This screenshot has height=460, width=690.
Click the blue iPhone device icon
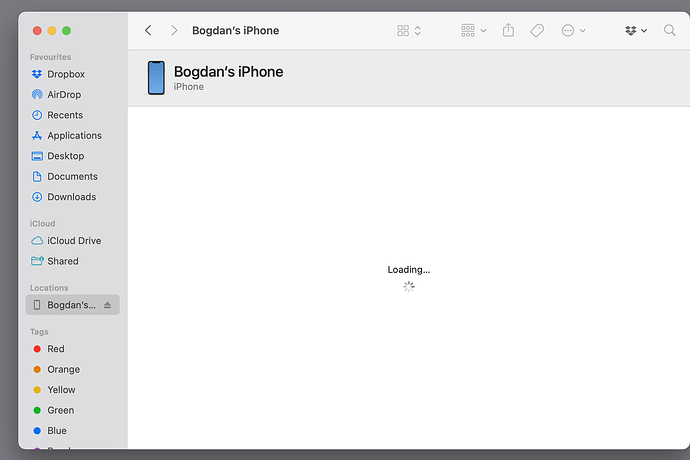pos(156,78)
